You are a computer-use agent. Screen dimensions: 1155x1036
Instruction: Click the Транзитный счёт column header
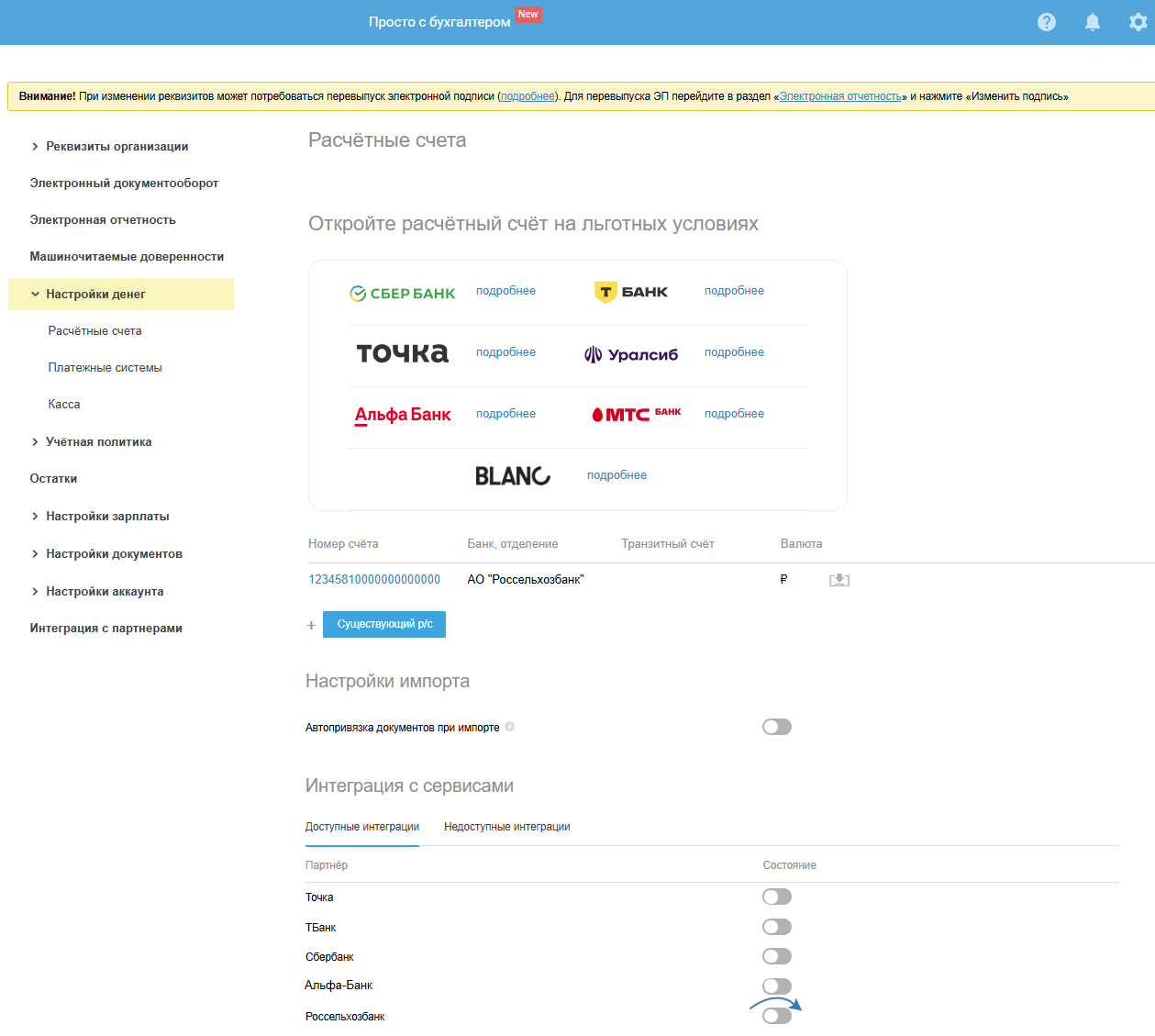pyautogui.click(x=668, y=544)
